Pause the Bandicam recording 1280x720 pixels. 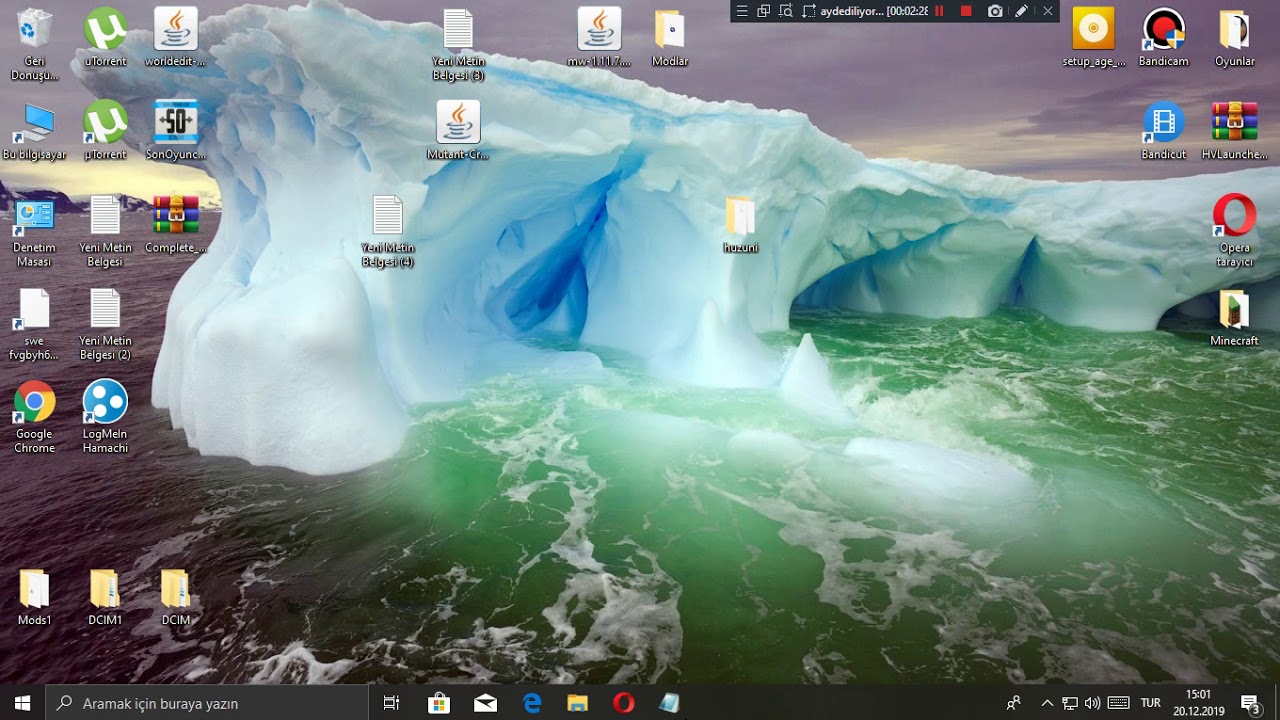(940, 11)
